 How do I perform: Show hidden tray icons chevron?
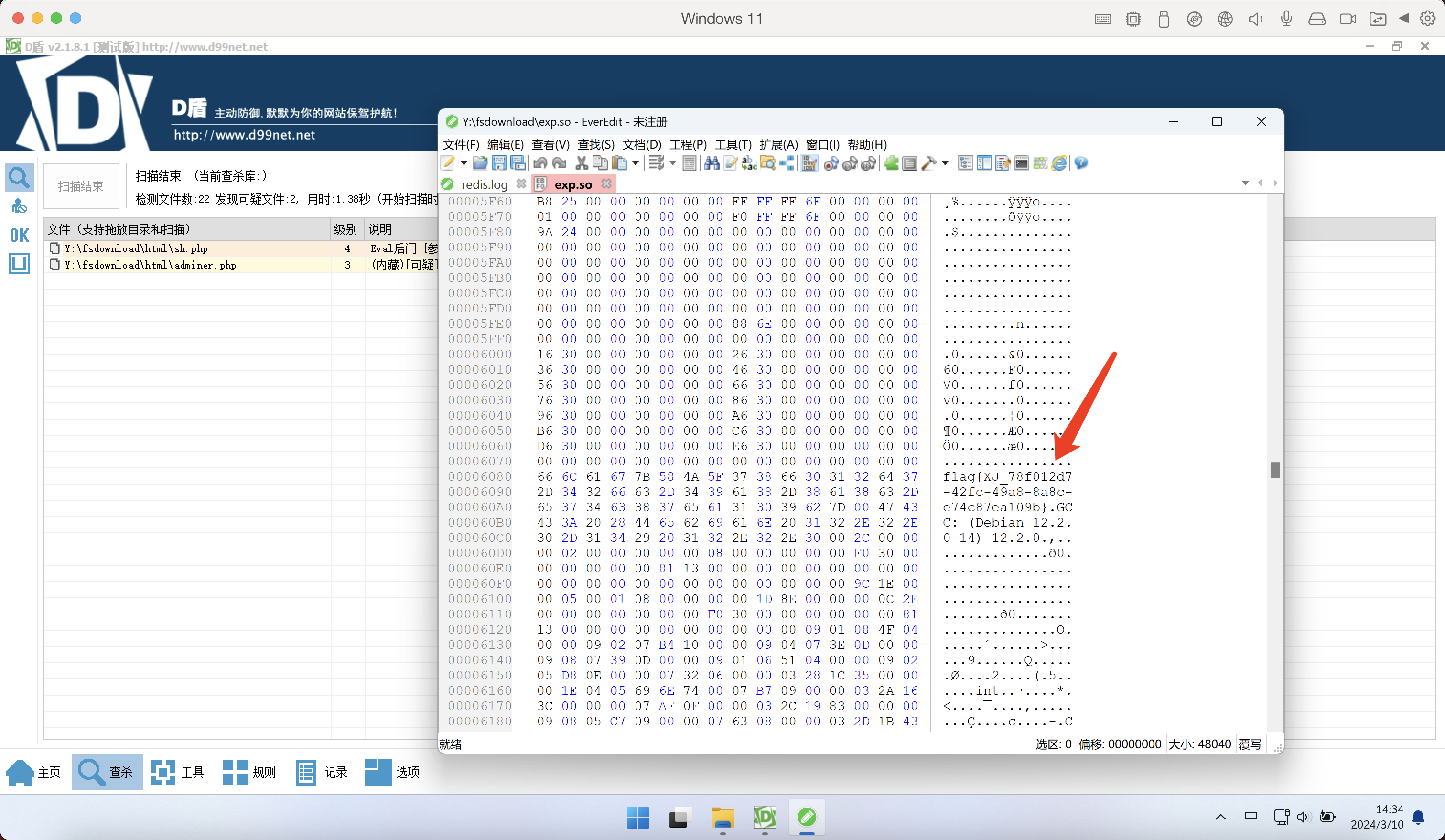click(x=1221, y=817)
